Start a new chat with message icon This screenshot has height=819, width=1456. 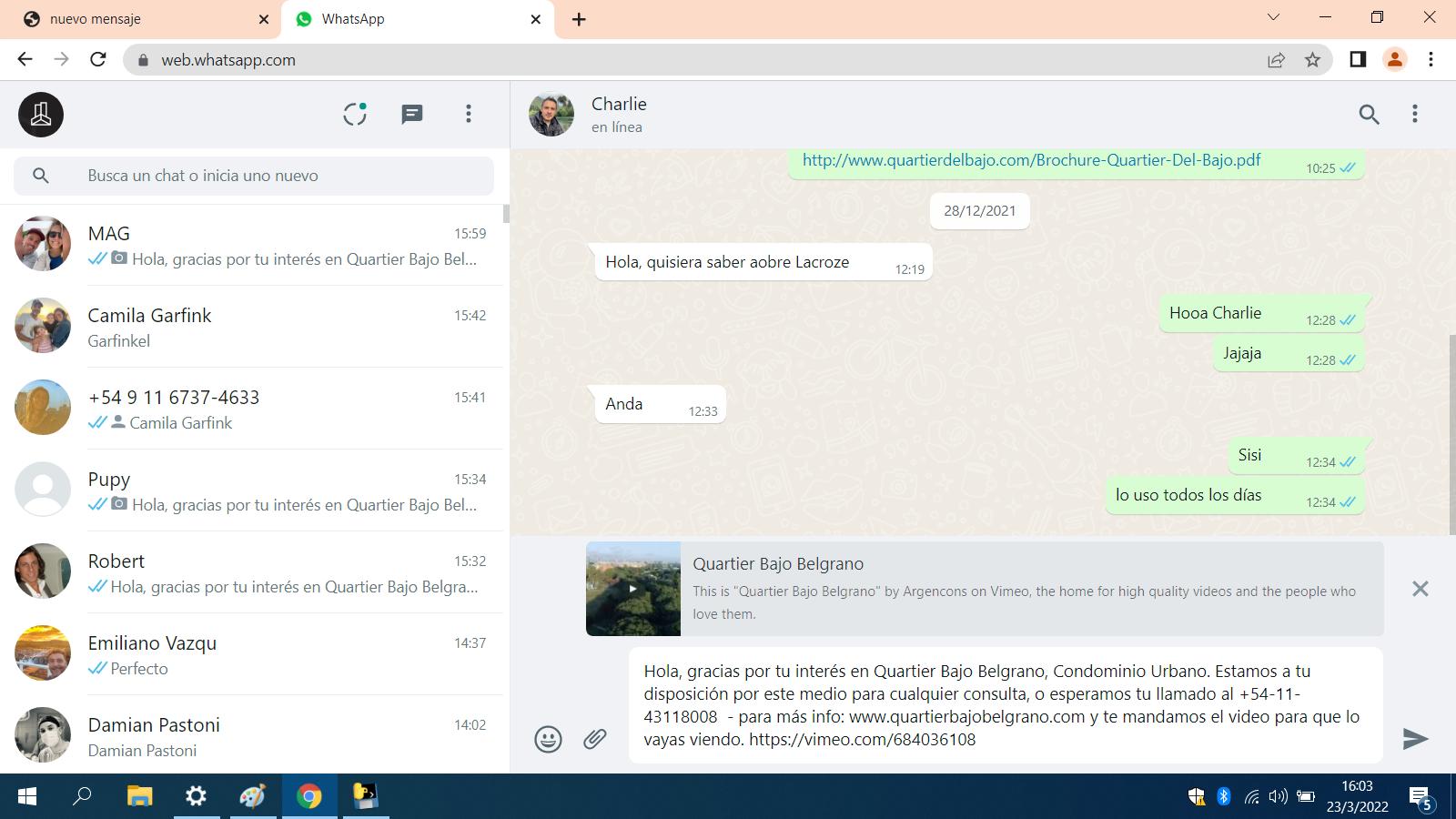(412, 114)
